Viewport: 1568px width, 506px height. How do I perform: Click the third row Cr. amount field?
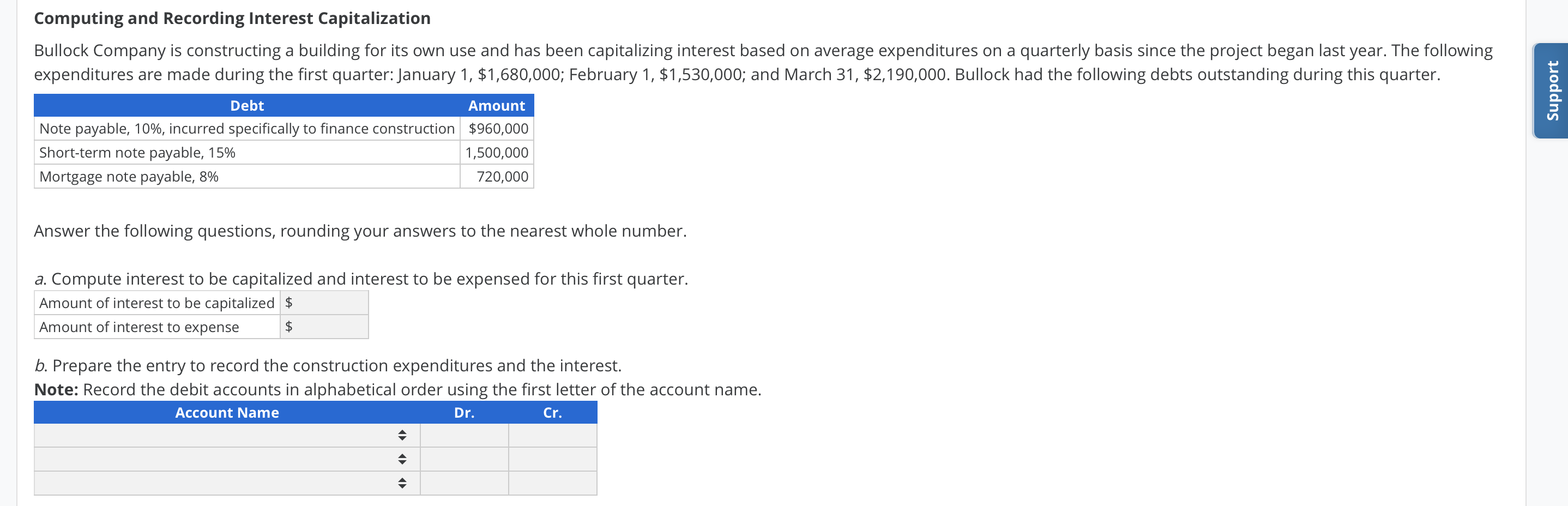(x=553, y=484)
